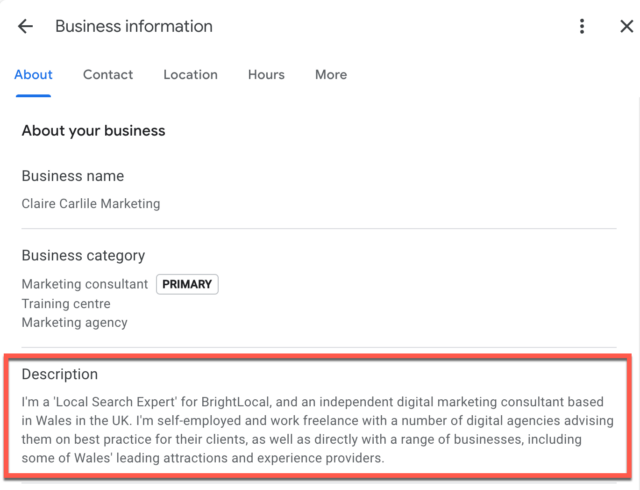Select the Training centre category
This screenshot has height=490, width=640.
(x=66, y=303)
